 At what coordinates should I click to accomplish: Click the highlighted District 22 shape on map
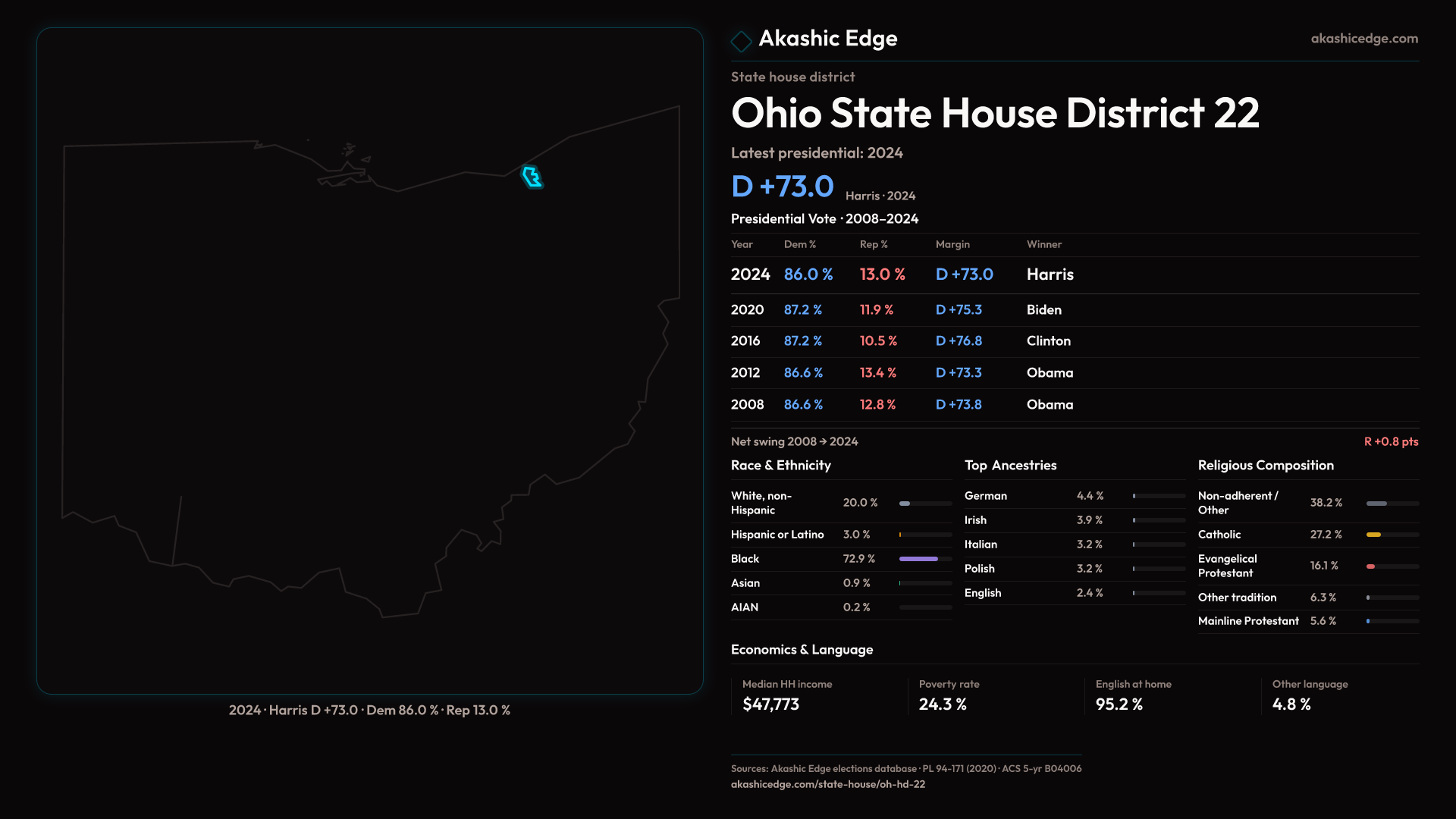(x=532, y=177)
